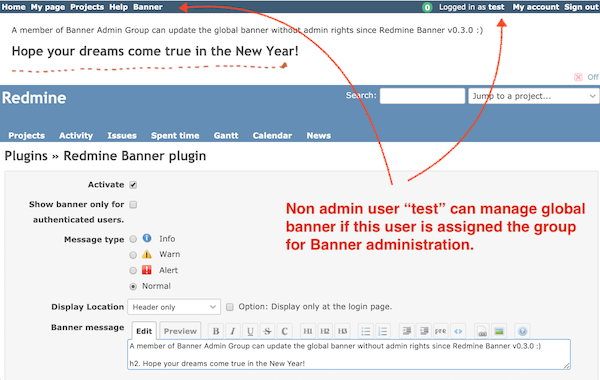Check display only at login page option
This screenshot has width=600, height=380.
[x=230, y=307]
